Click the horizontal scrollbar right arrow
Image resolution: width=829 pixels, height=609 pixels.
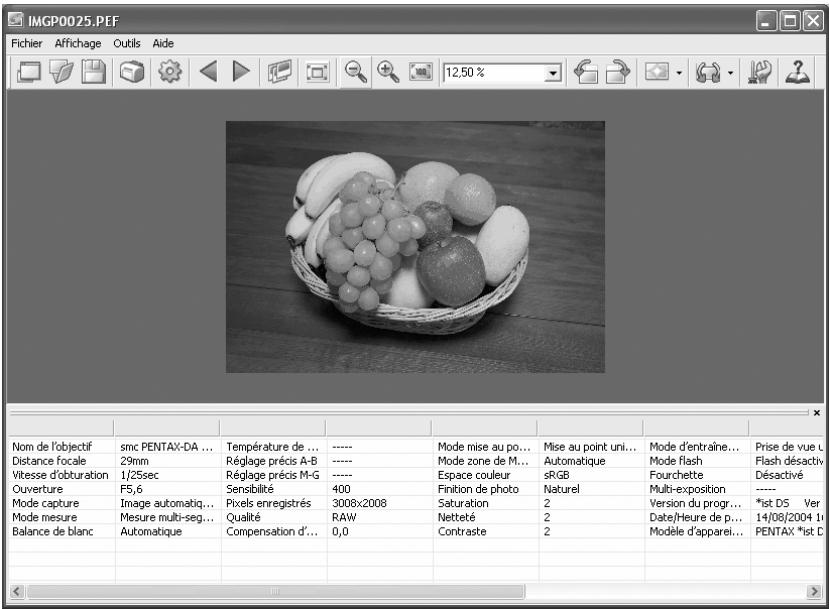814,591
